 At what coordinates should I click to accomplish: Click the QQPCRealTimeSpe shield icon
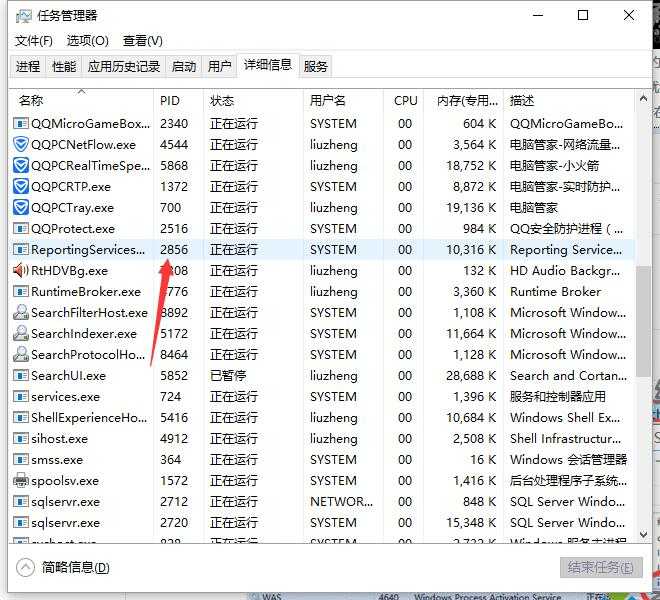(x=21, y=165)
